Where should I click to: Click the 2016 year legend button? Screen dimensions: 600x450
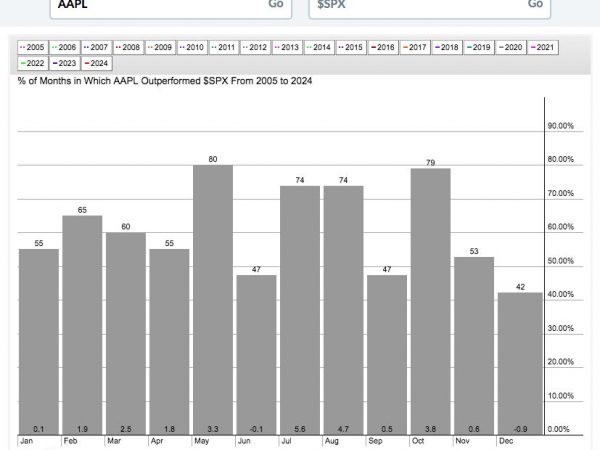[383, 47]
